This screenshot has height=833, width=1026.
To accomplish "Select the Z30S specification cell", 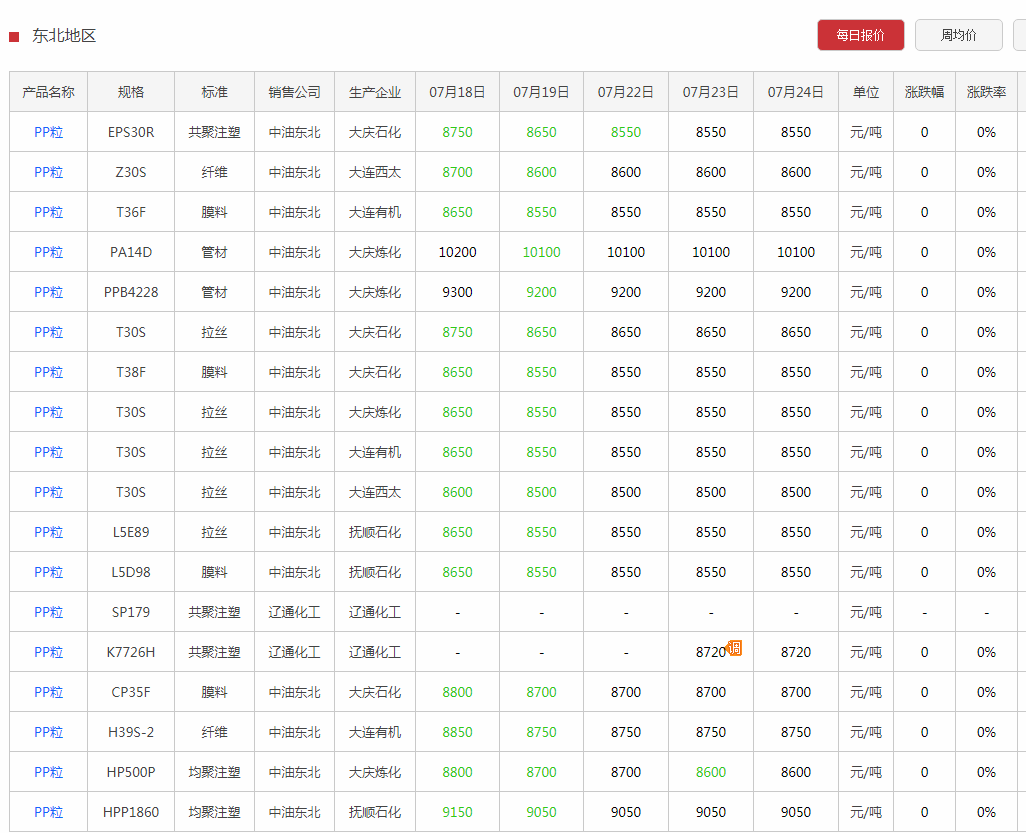I will pyautogui.click(x=131, y=172).
